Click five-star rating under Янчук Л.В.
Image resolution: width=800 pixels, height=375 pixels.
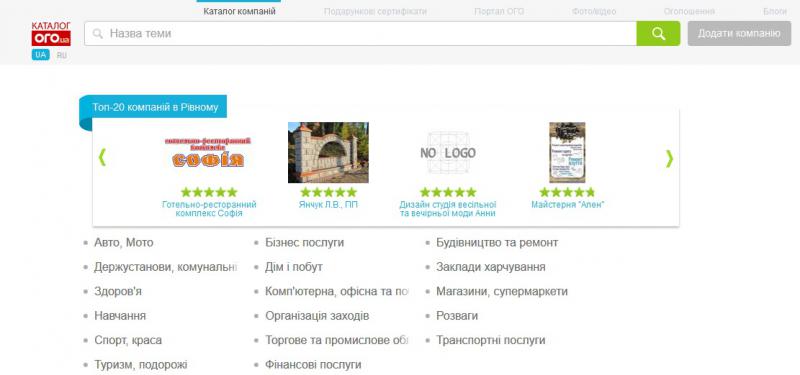coord(328,192)
